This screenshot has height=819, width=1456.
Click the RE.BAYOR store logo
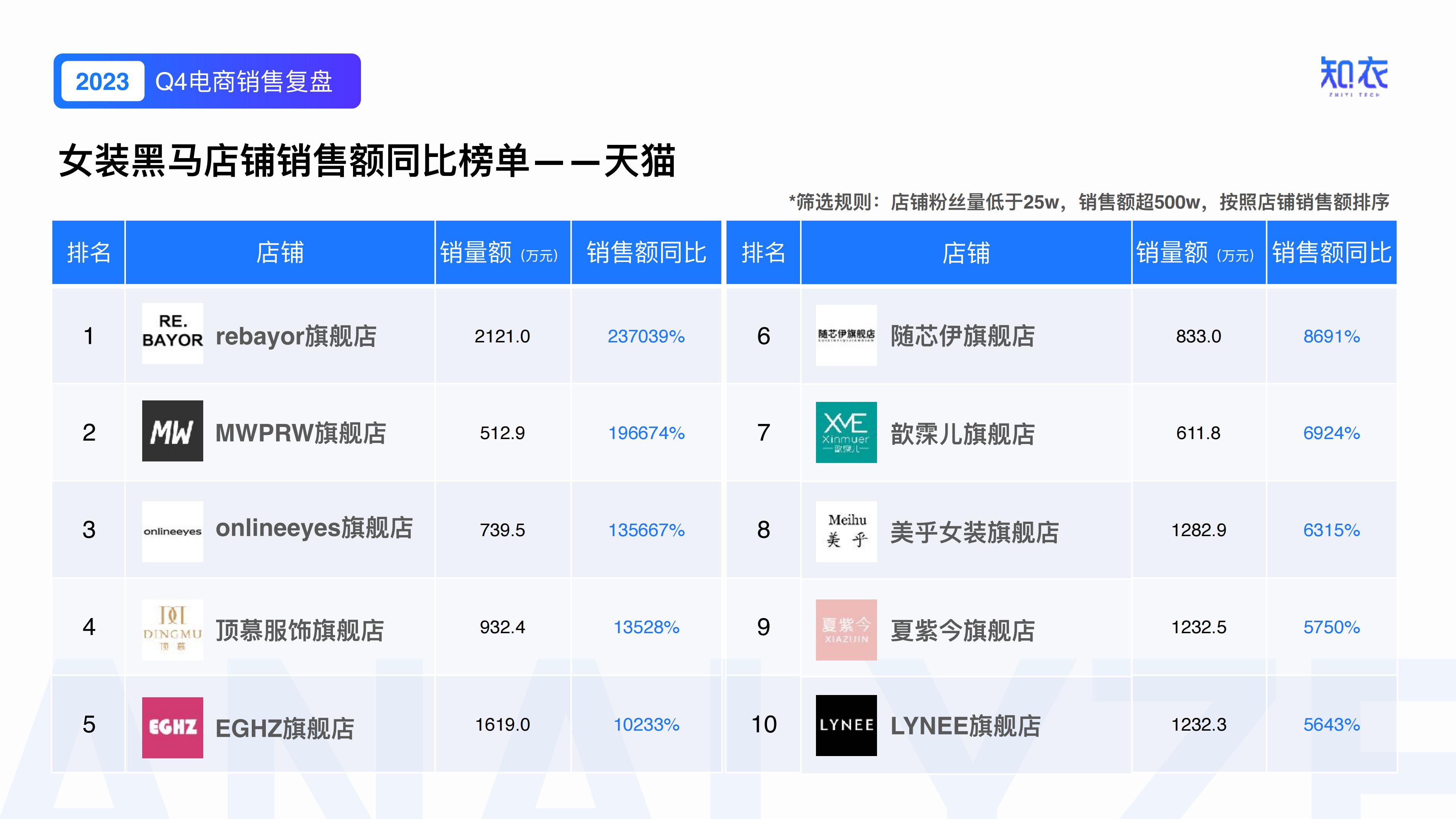[173, 334]
